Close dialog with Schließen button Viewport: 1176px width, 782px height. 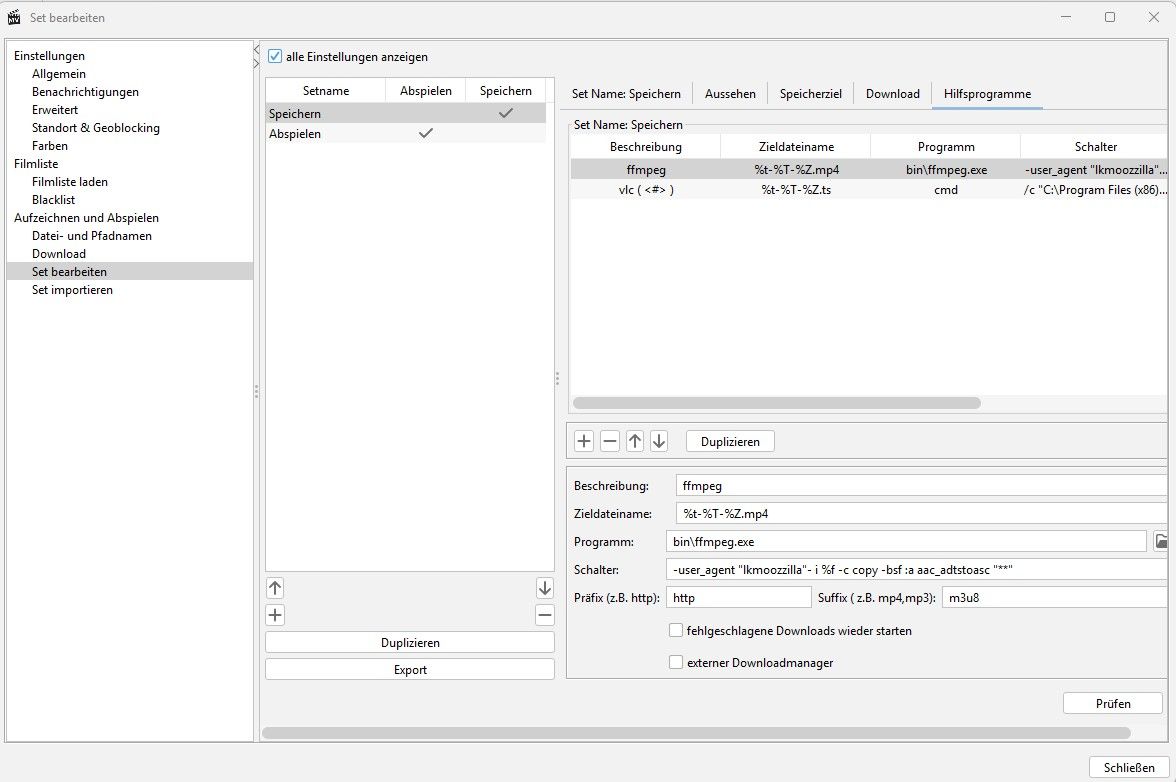(x=1129, y=767)
